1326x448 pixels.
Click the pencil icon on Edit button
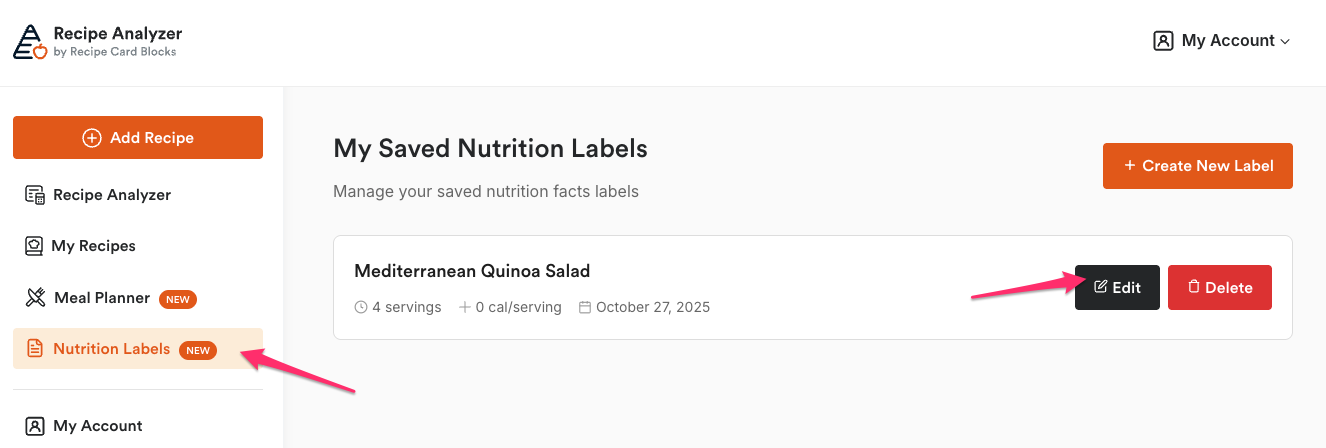tap(1101, 287)
